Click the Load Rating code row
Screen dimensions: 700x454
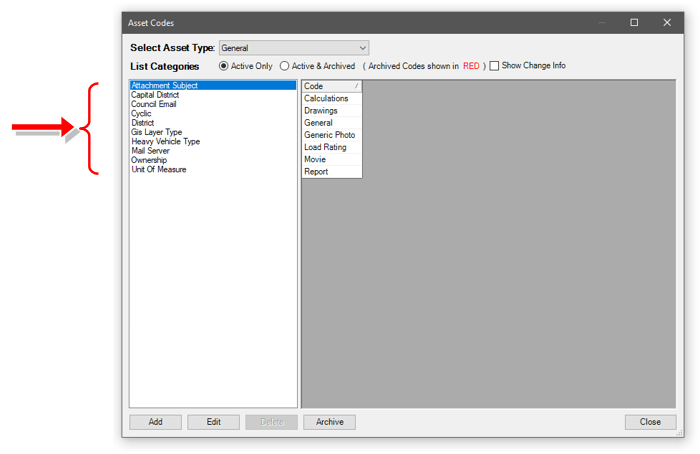326,147
